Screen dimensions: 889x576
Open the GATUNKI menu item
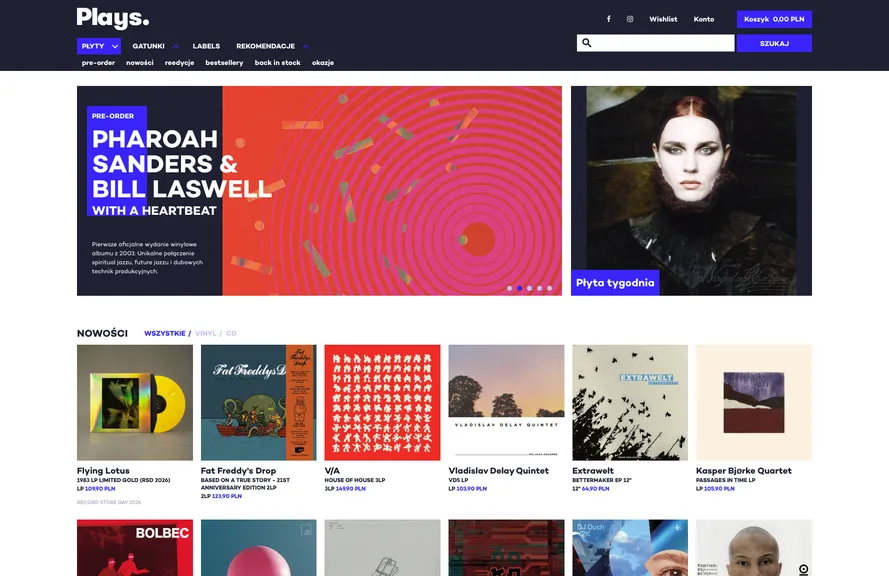[x=149, y=46]
